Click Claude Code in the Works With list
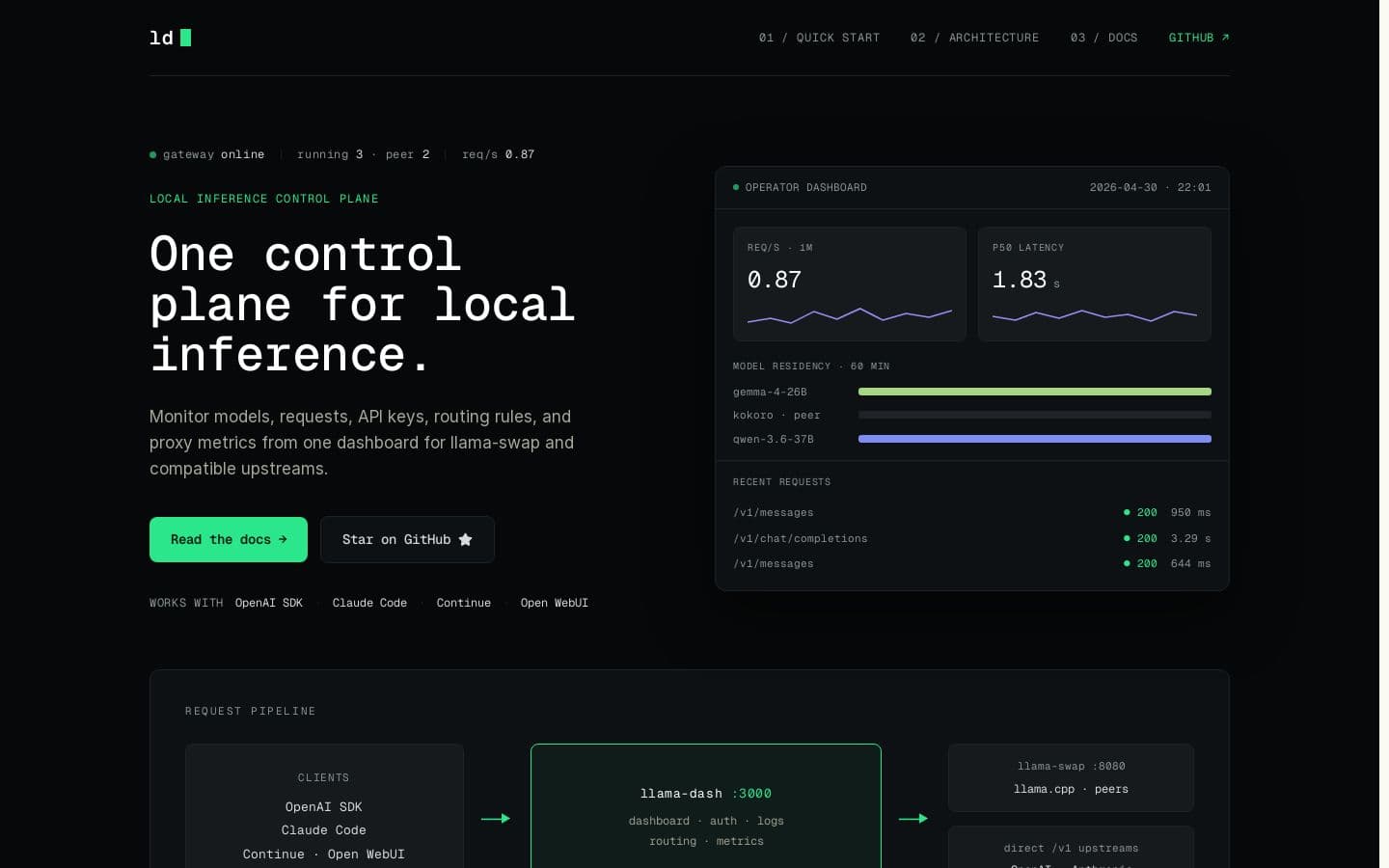Viewport: 1389px width, 868px height. point(369,603)
